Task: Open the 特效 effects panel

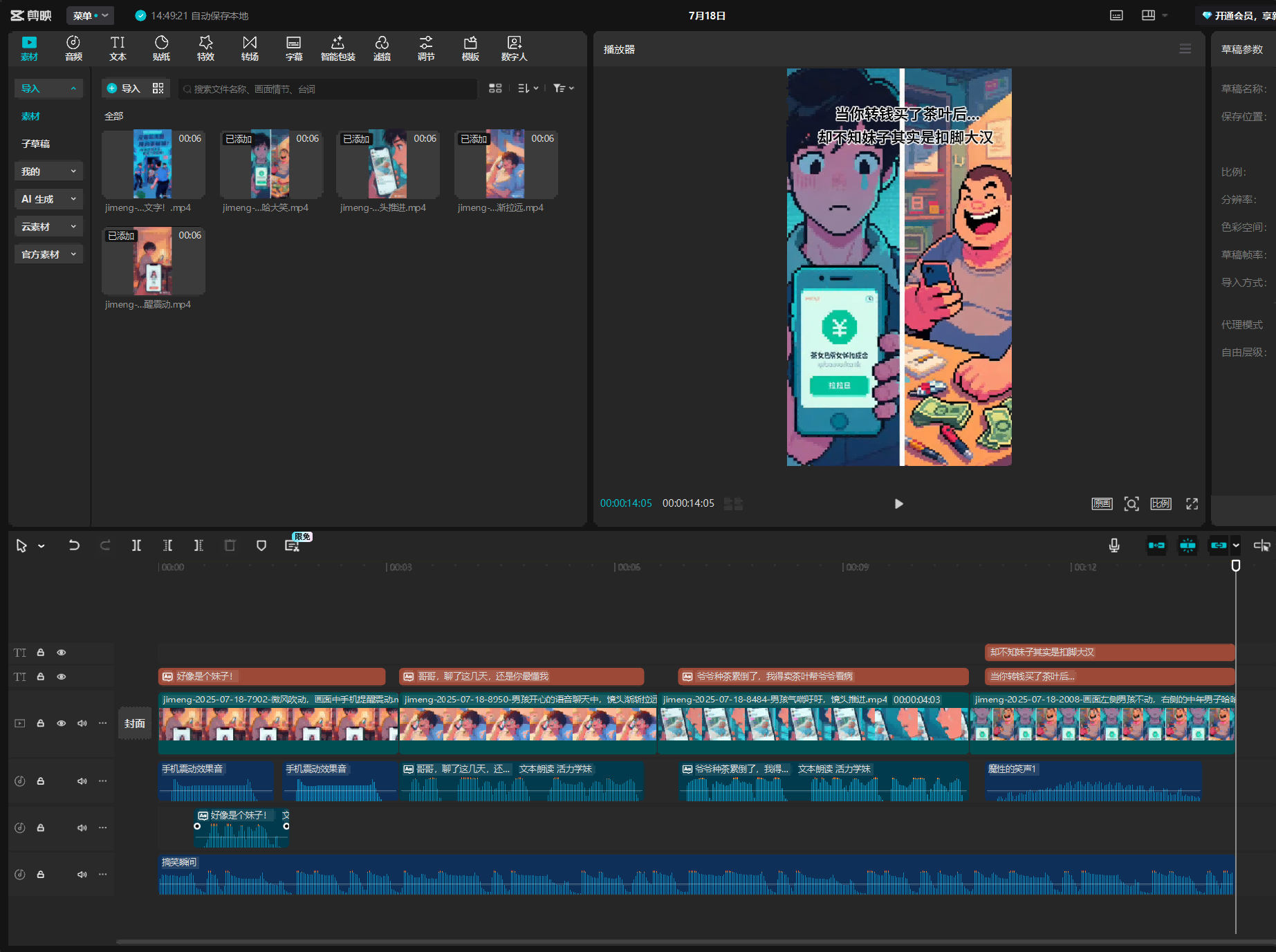Action: (x=205, y=48)
